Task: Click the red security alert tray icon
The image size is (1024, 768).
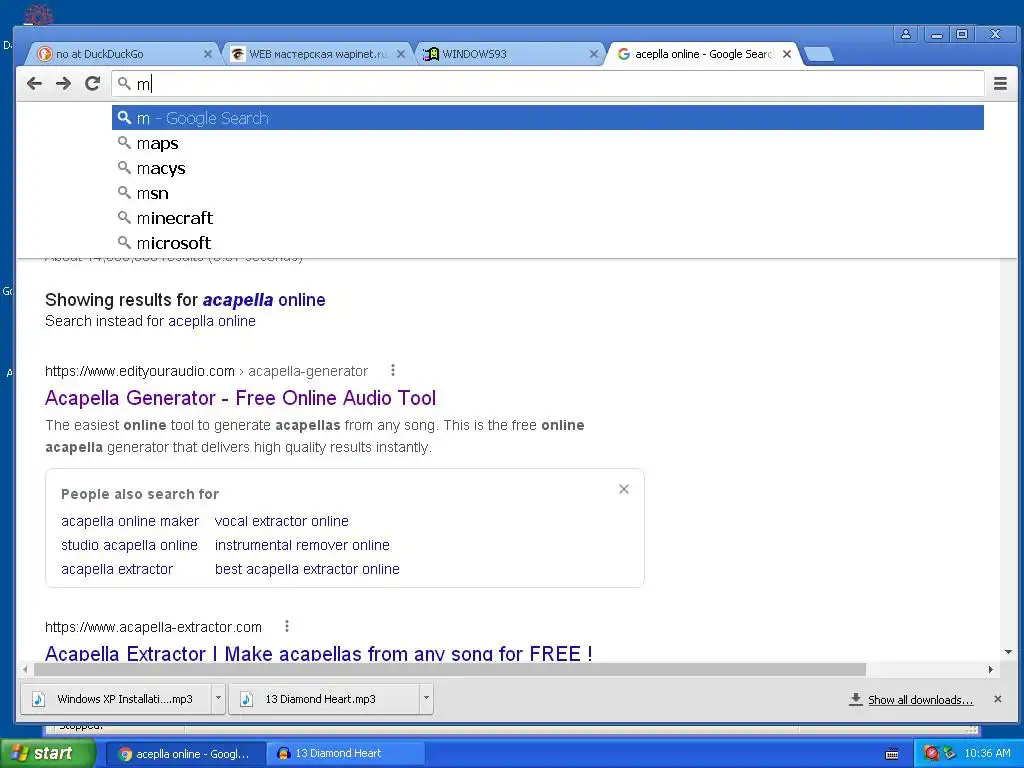Action: [x=931, y=754]
